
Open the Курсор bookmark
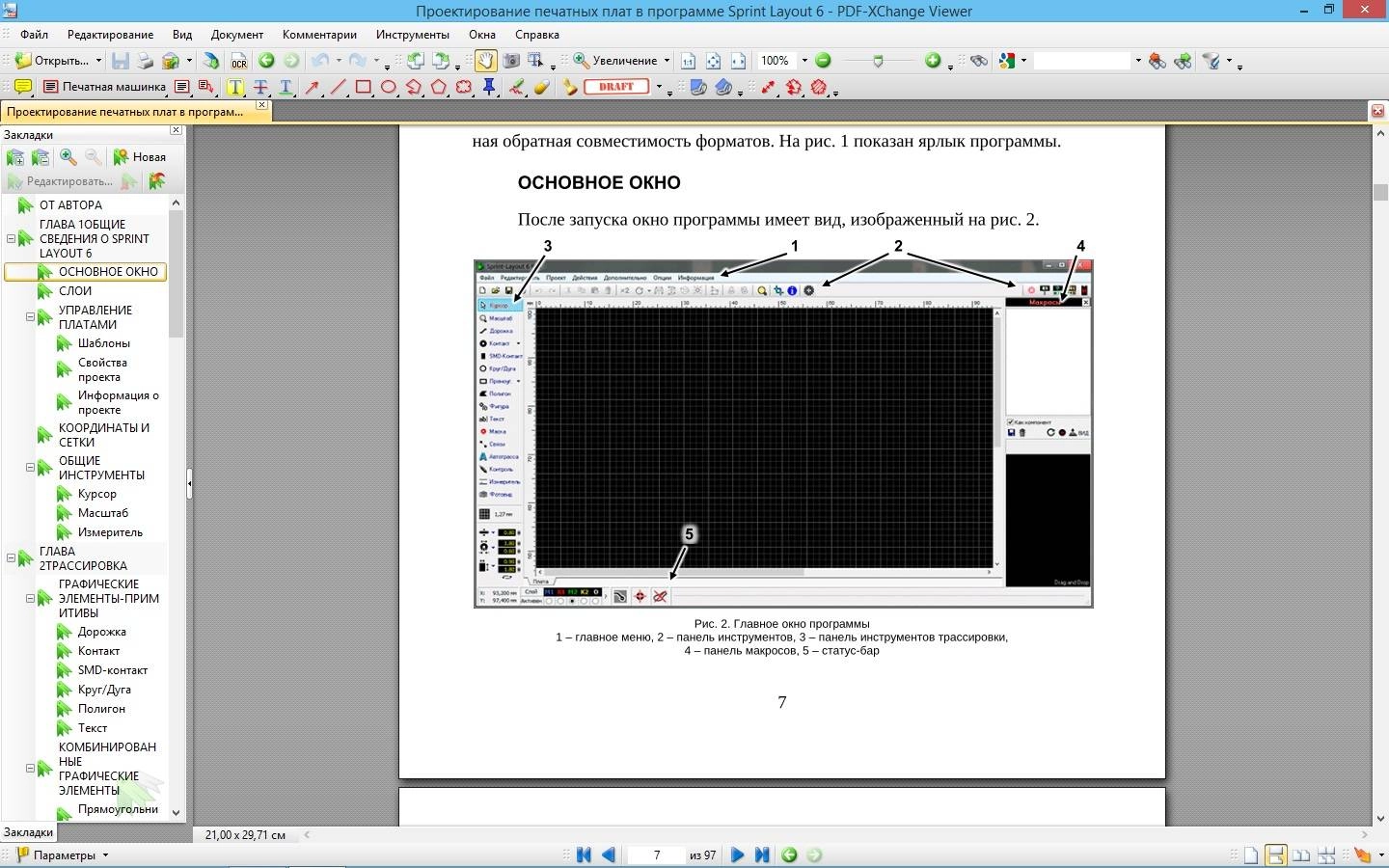coord(97,494)
